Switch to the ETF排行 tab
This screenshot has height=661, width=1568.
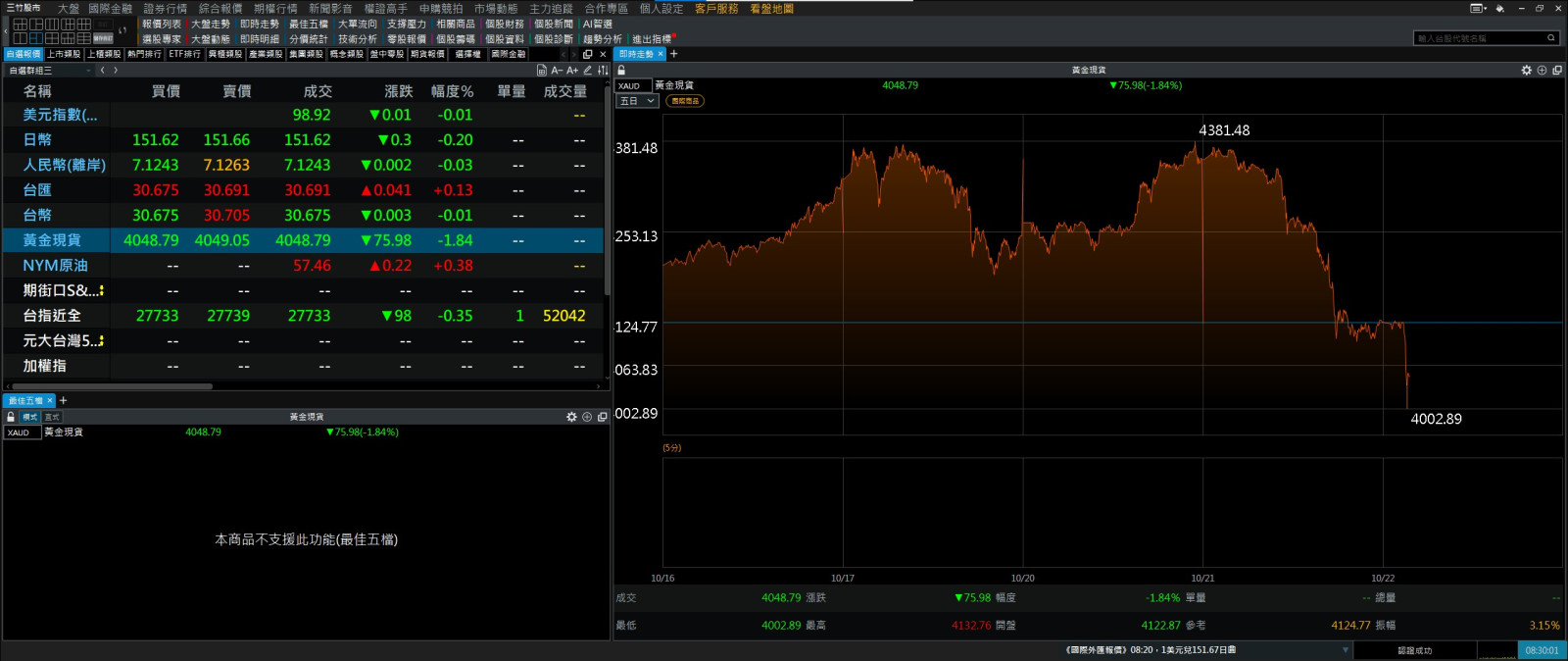pyautogui.click(x=184, y=54)
